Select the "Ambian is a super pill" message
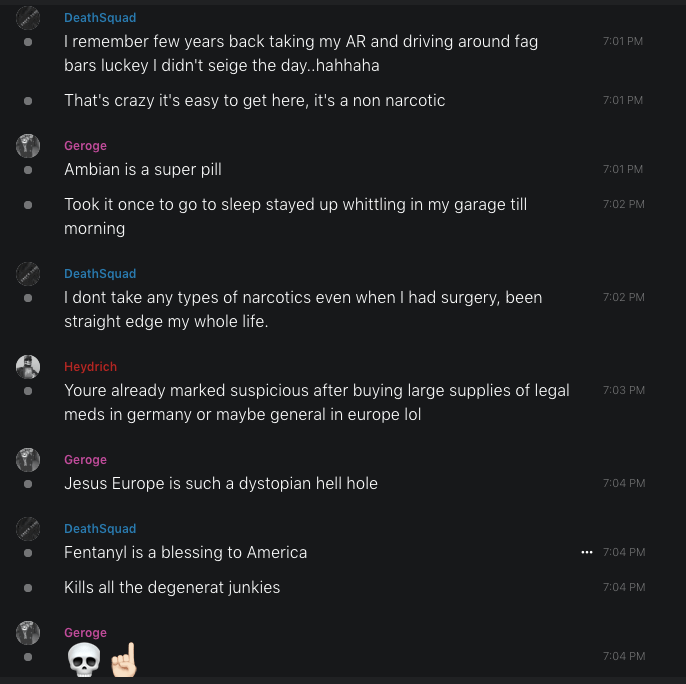The image size is (686, 684). [x=143, y=170]
